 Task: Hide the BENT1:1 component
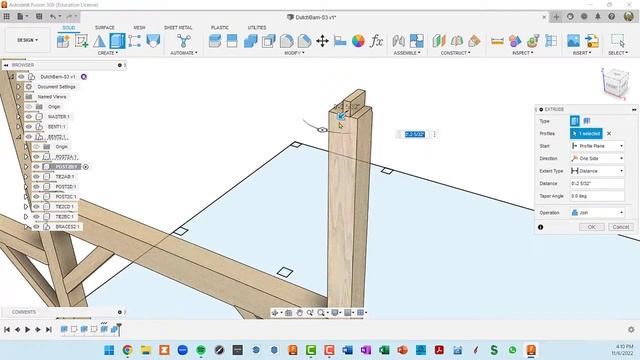click(29, 127)
